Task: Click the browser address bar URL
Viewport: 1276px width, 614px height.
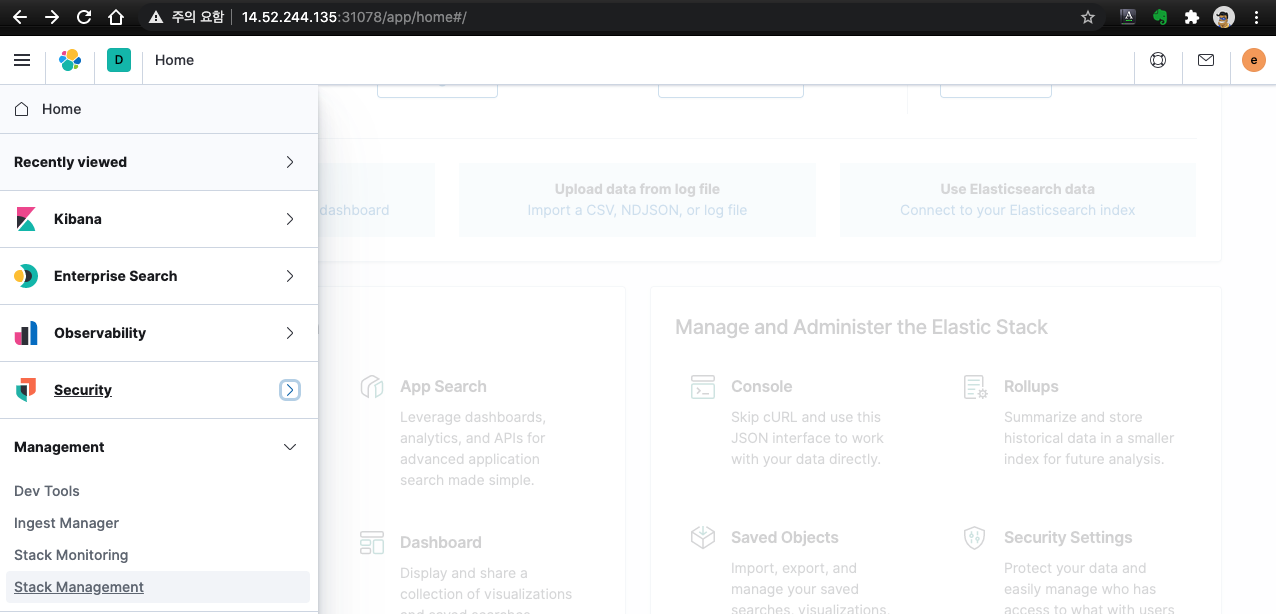Action: pos(354,17)
